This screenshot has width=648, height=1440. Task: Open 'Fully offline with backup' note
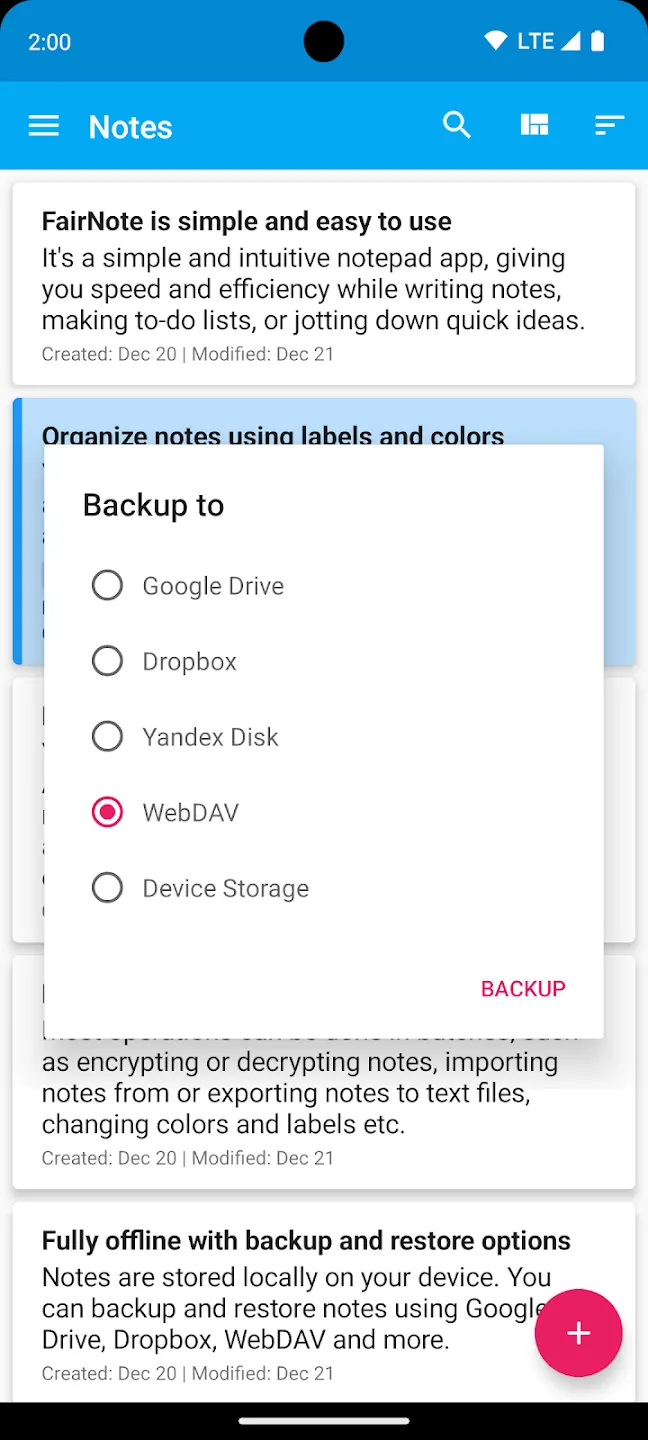click(x=324, y=1302)
